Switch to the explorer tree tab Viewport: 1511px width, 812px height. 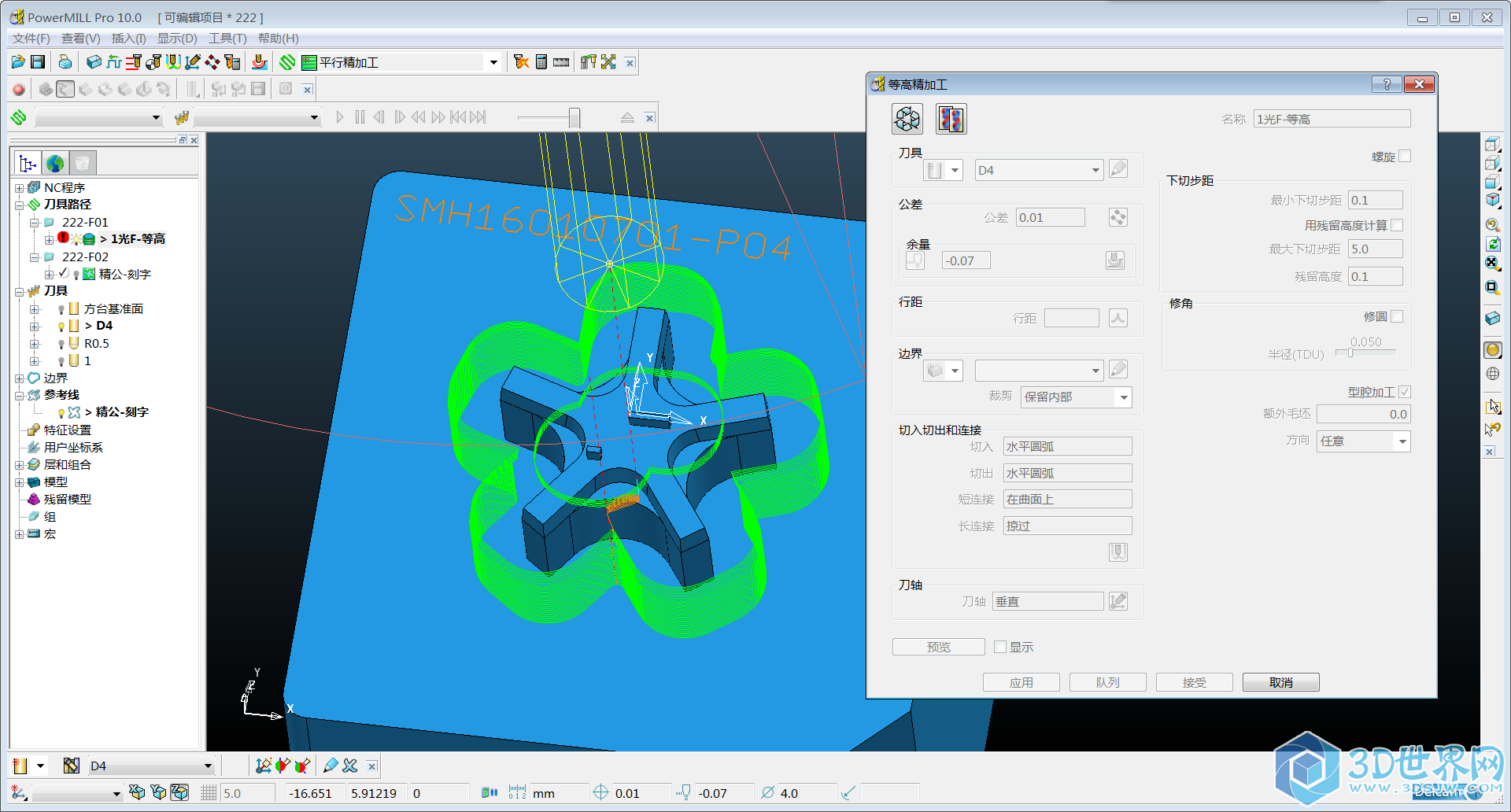(28, 163)
